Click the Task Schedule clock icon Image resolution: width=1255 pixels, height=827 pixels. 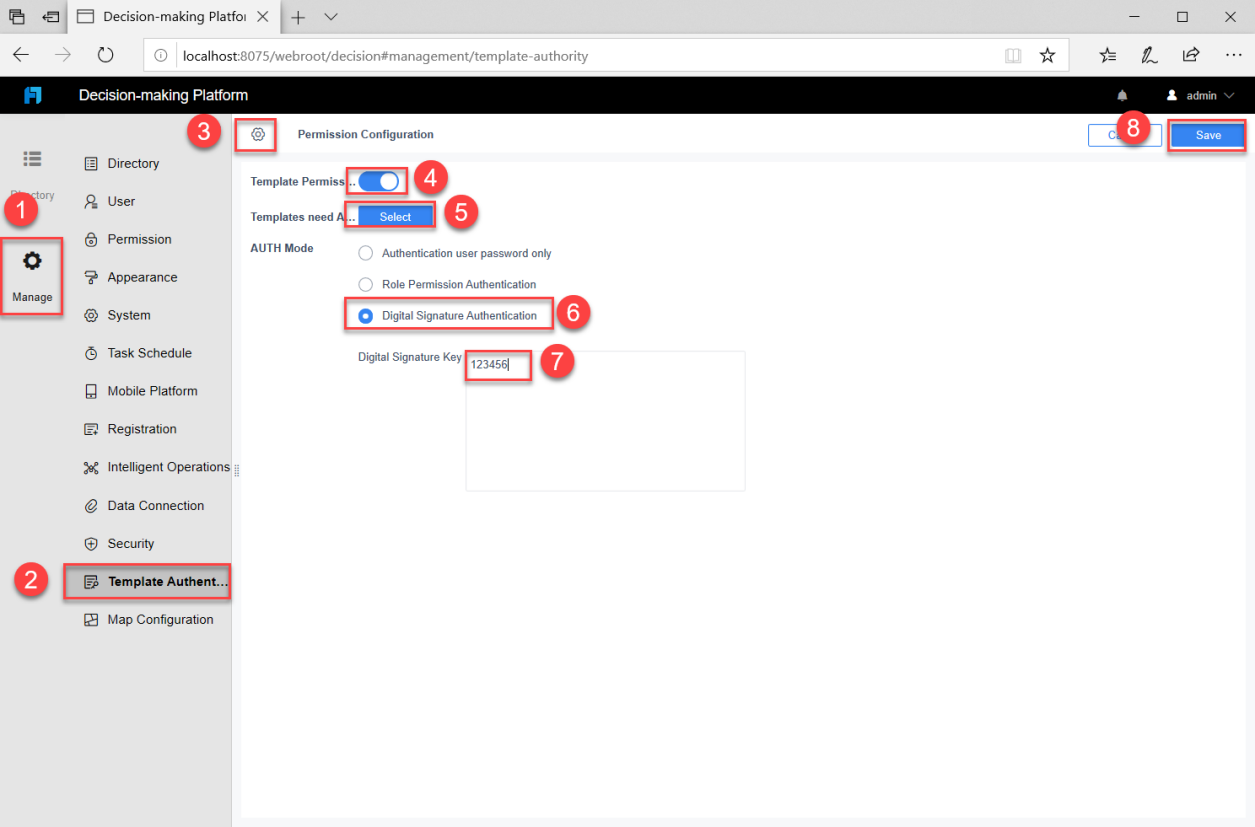pyautogui.click(x=93, y=352)
